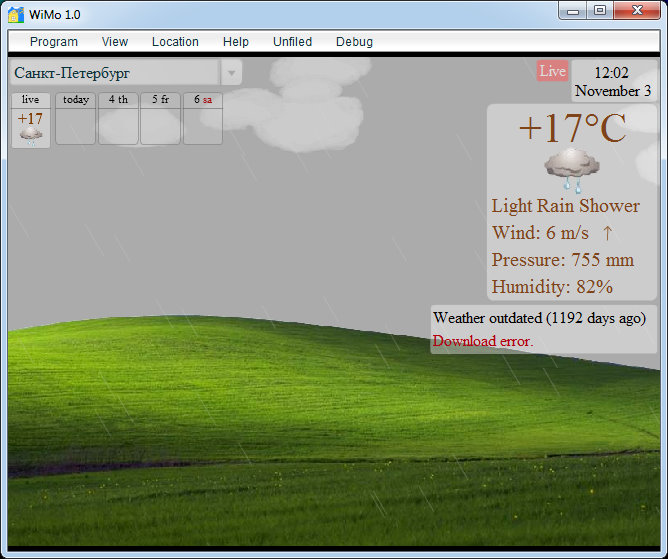668x559 pixels.
Task: Open the Help menu
Action: 236,42
